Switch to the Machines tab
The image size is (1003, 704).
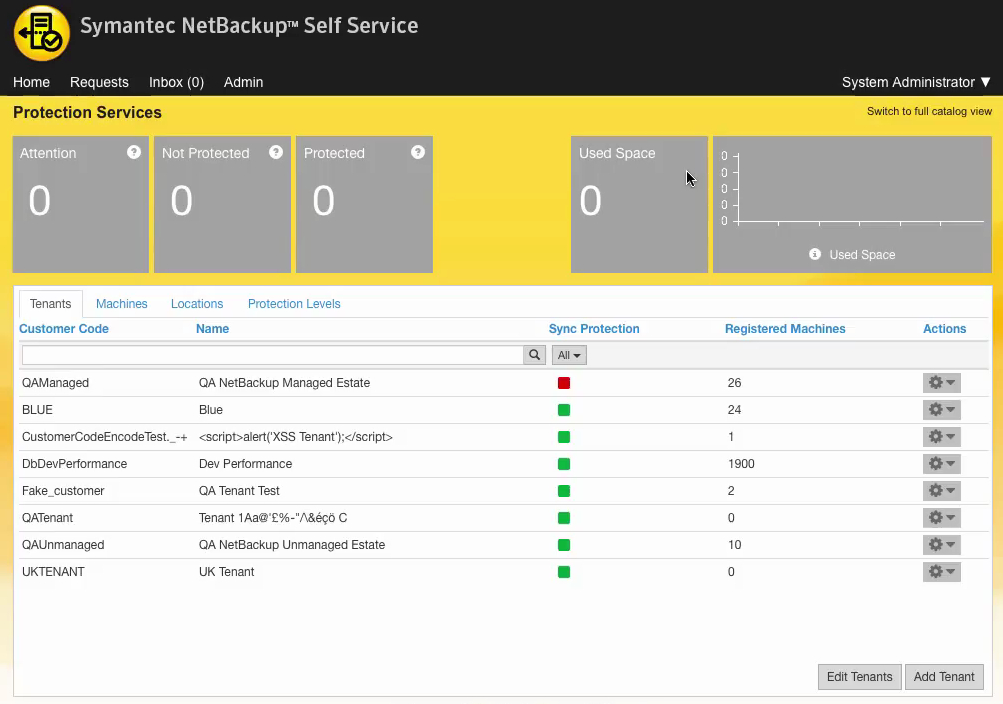click(x=122, y=304)
